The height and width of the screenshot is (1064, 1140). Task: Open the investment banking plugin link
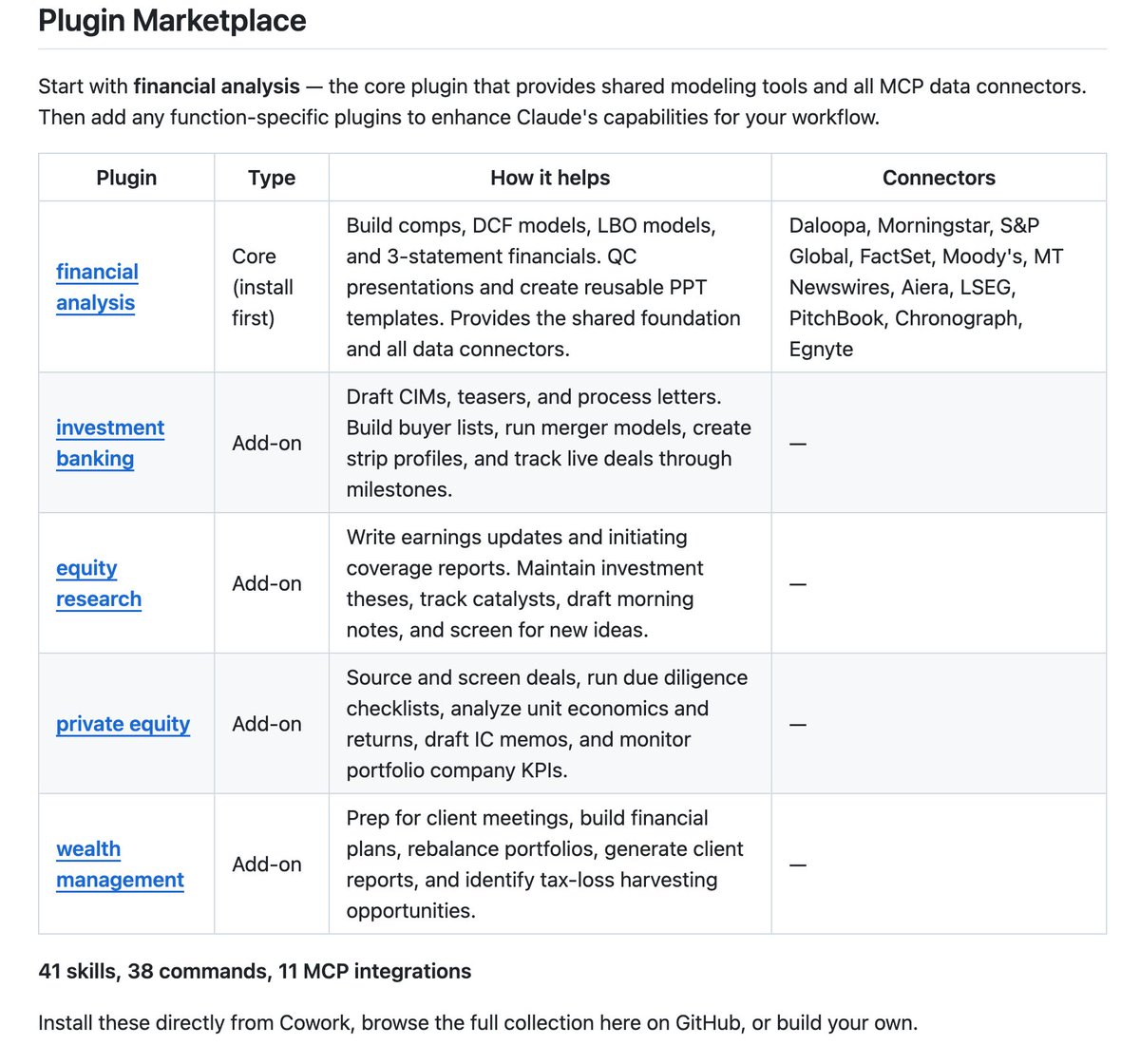click(110, 443)
